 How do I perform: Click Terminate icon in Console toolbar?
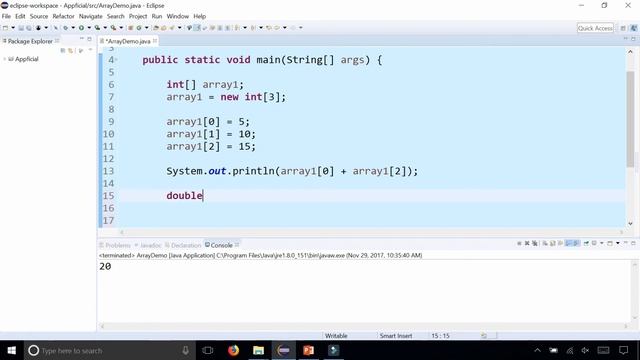point(519,243)
